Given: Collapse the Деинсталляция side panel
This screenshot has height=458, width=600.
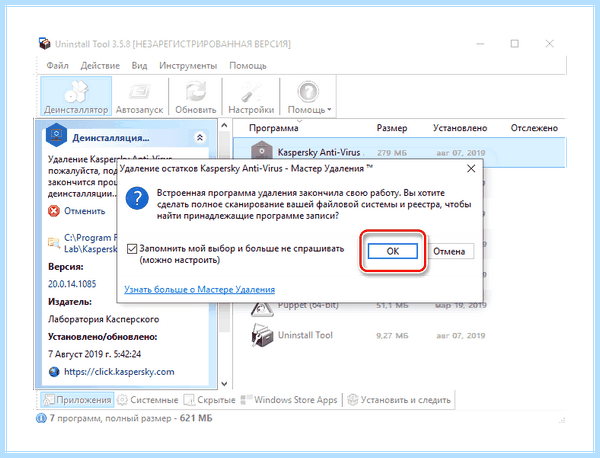Looking at the screenshot, I should point(200,138).
